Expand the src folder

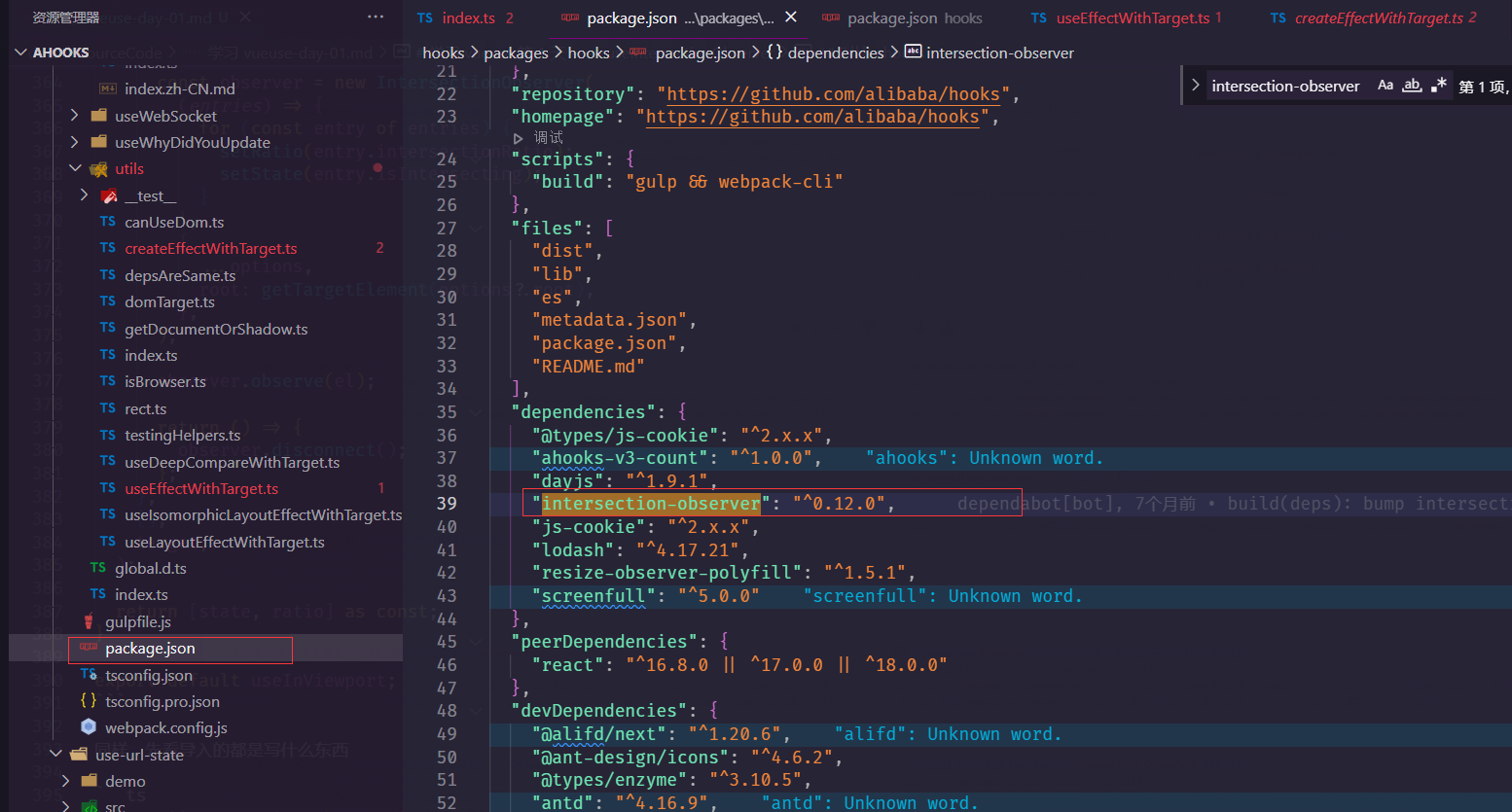pos(65,805)
